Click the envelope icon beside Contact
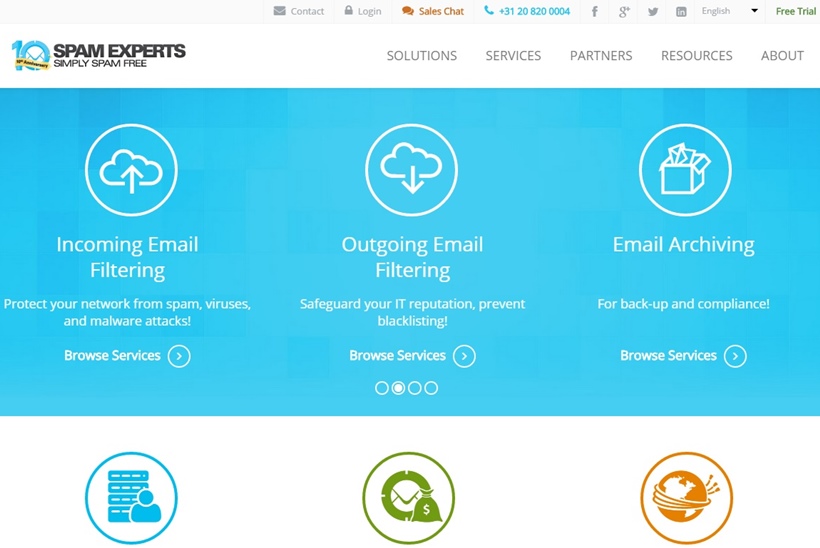 (x=280, y=11)
